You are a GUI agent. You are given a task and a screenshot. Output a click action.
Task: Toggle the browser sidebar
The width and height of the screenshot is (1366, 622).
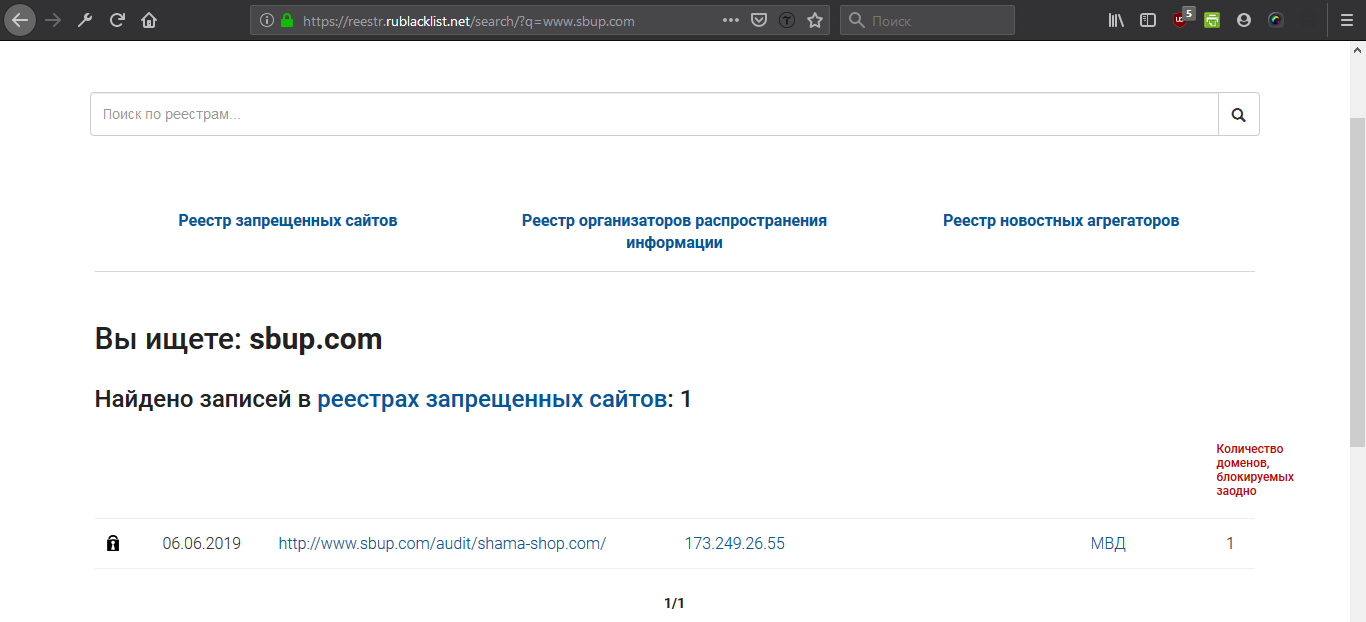(x=1148, y=20)
